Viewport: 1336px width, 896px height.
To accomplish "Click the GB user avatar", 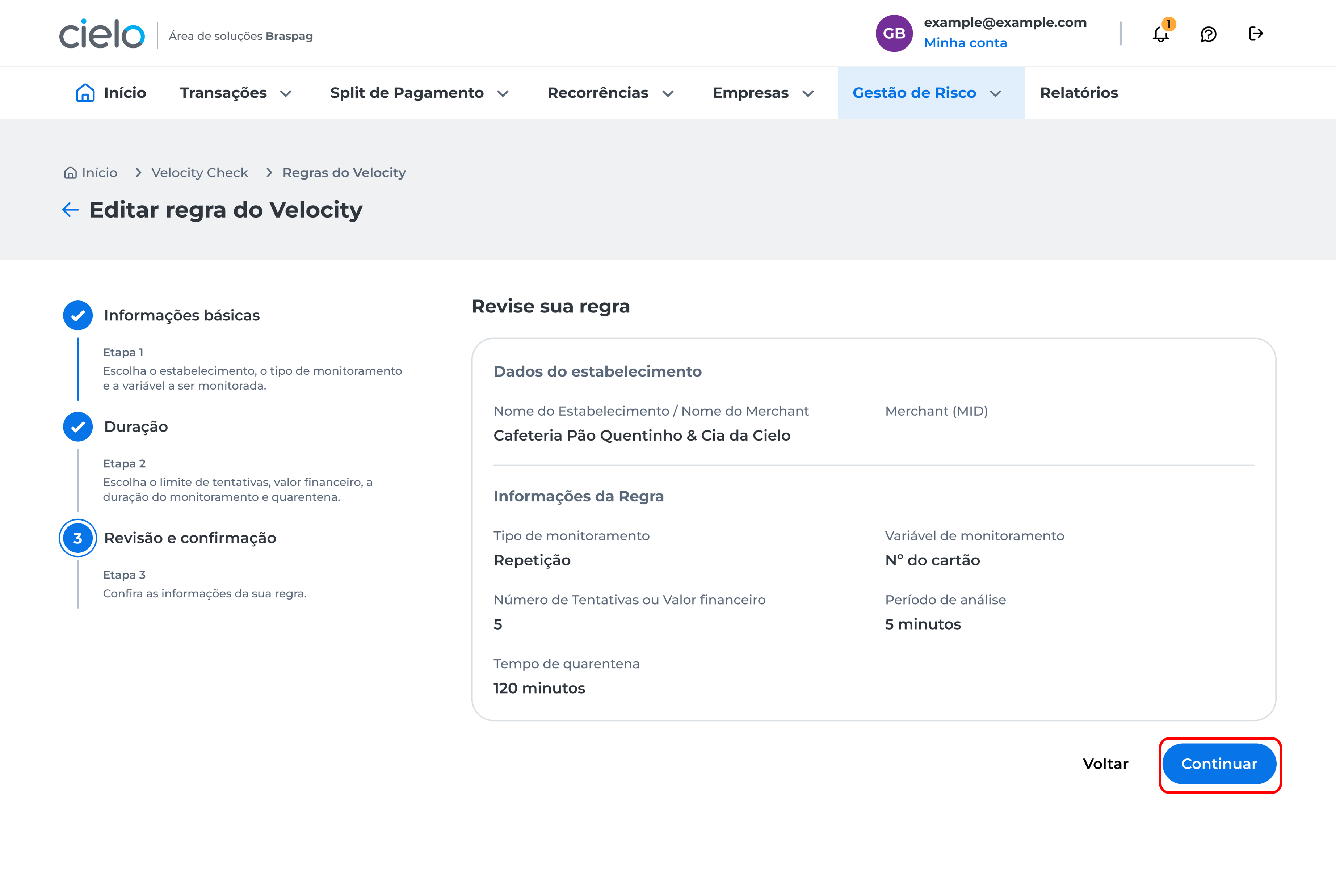I will point(894,34).
